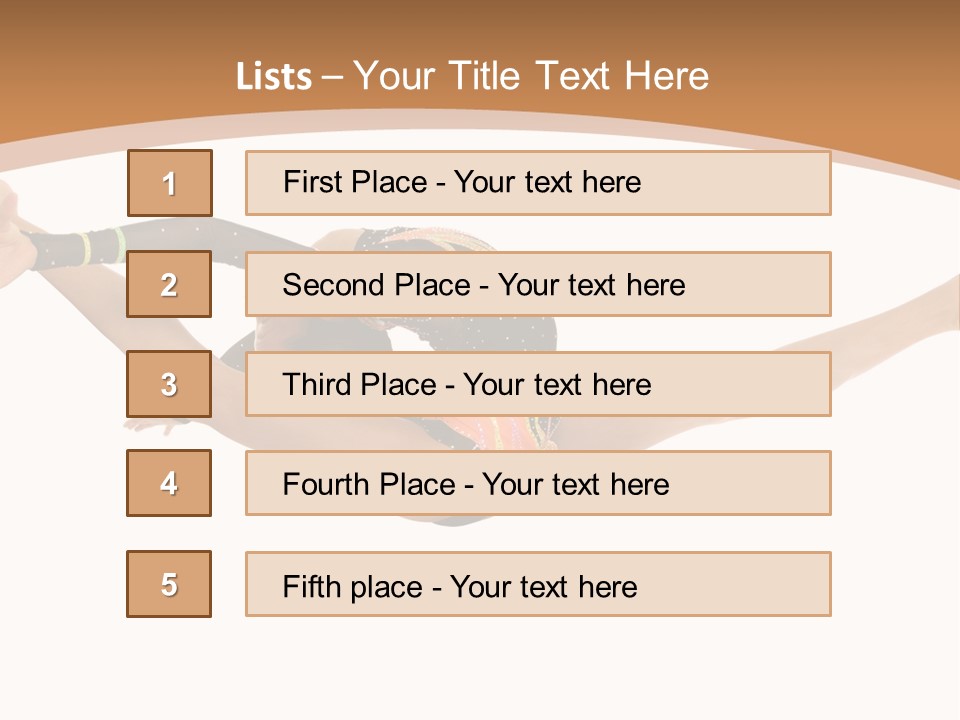Click "Your text here" in the Fourth Place row
960x720 pixels.
click(x=575, y=485)
